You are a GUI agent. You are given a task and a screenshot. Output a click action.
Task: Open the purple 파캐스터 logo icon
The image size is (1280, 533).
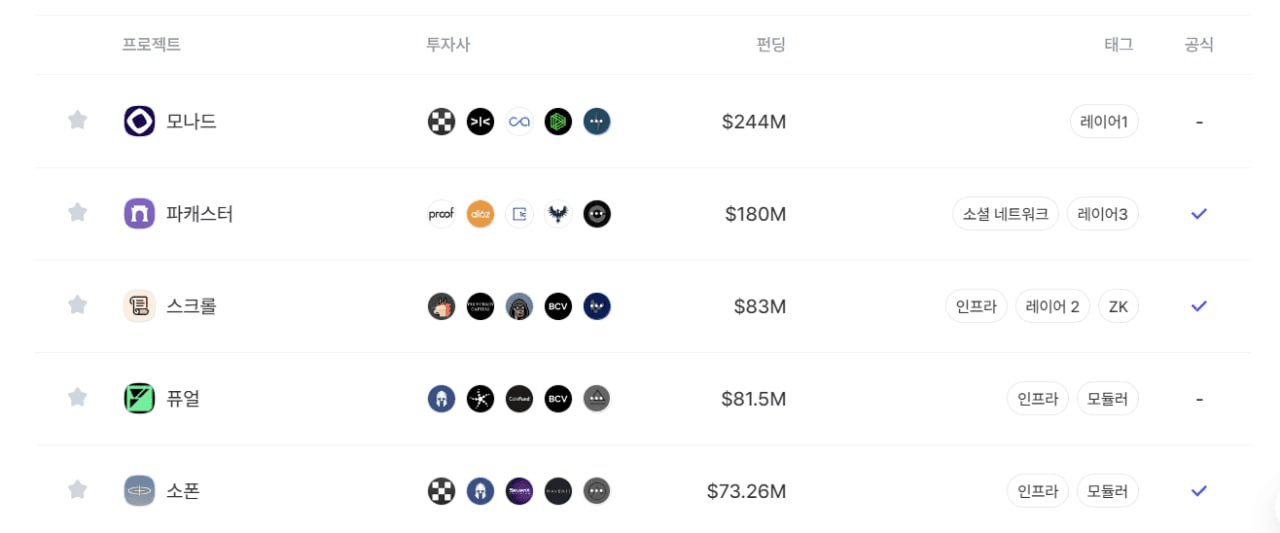pos(139,213)
